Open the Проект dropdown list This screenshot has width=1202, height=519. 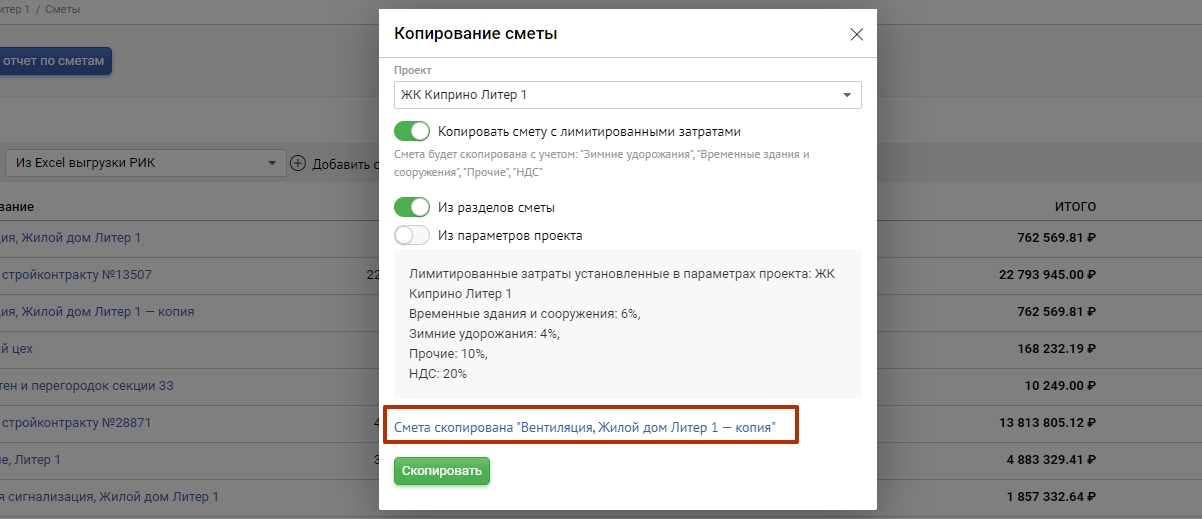pyautogui.click(x=627, y=95)
